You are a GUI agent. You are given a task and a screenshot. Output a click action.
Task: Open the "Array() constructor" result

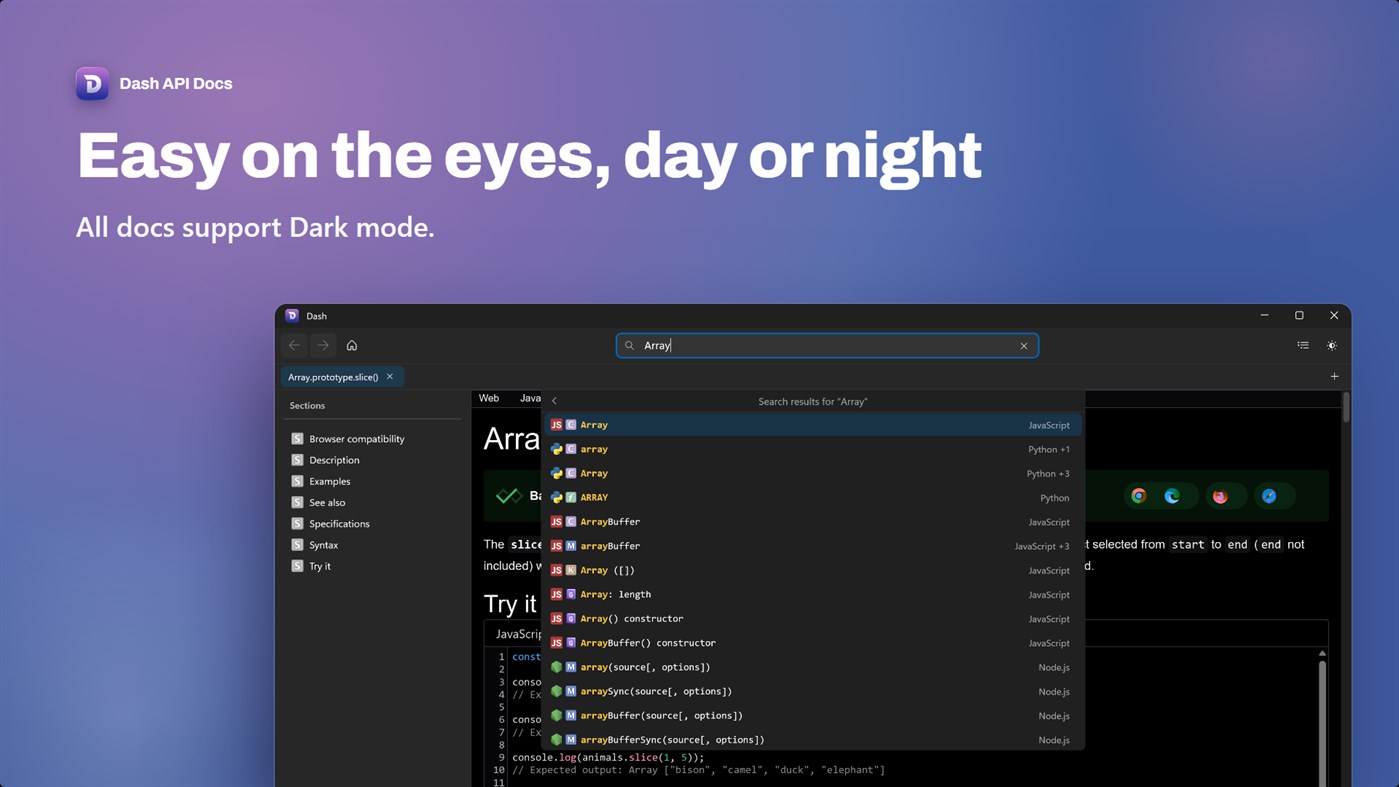click(812, 618)
